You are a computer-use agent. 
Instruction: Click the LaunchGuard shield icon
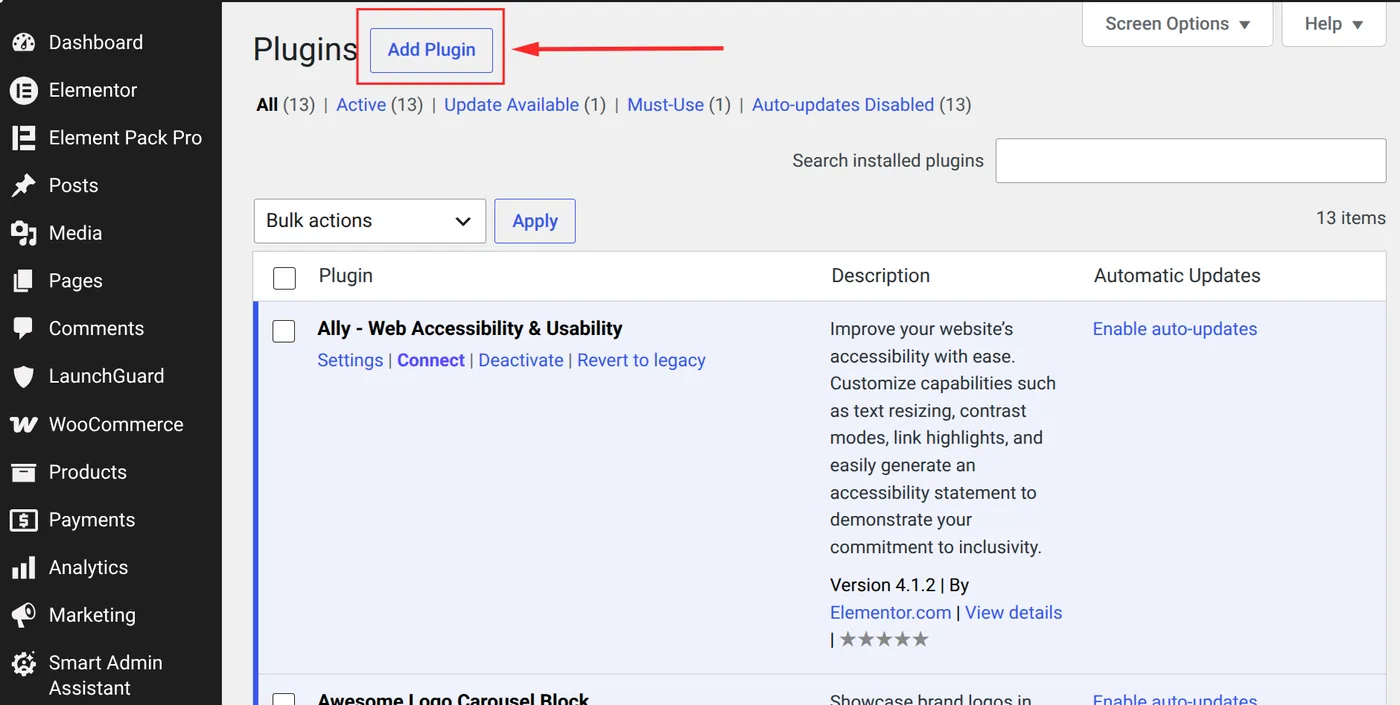coord(23,376)
